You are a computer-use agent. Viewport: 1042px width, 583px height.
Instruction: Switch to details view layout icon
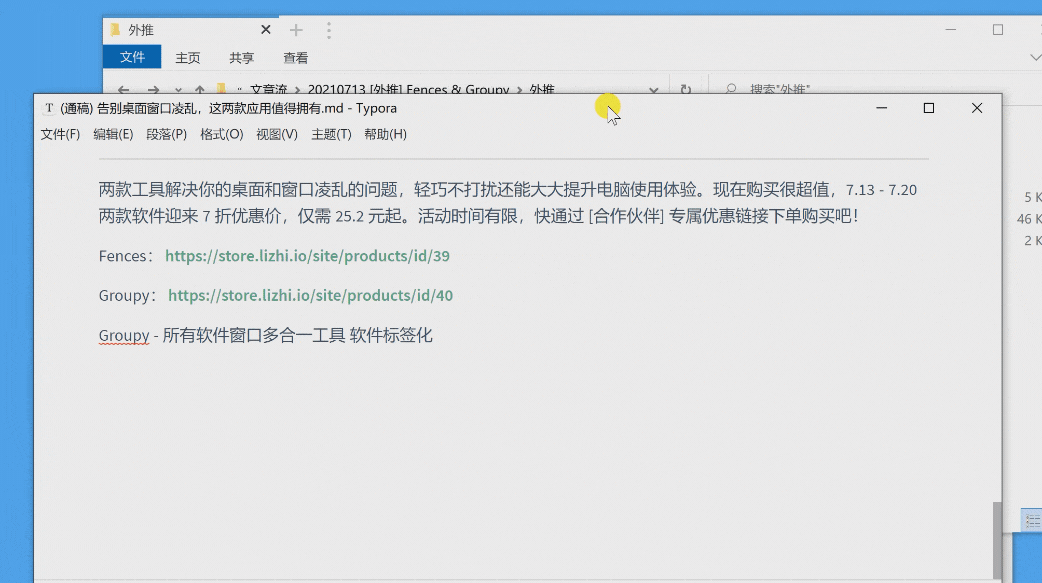point(1032,521)
